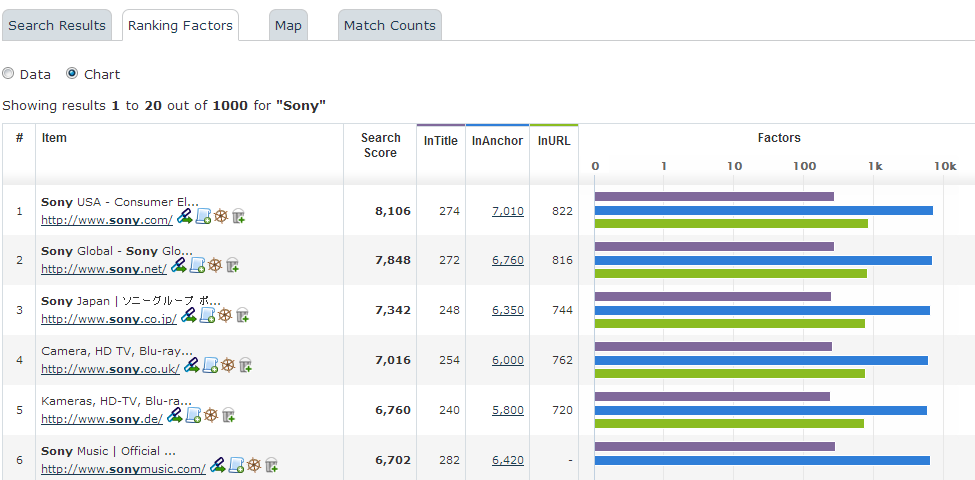Screen dimensions: 975x480
Task: Click the link-arrow icon next to sony.co.jp
Action: [188, 315]
